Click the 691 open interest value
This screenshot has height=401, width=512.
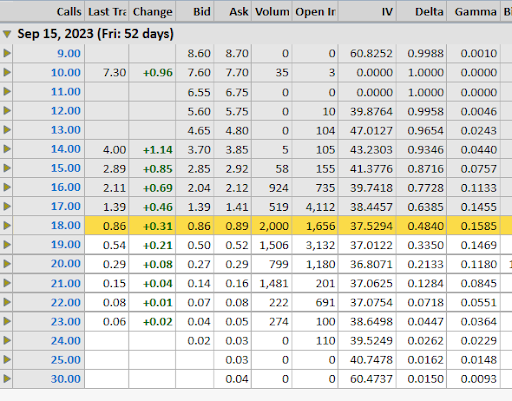tap(325, 302)
